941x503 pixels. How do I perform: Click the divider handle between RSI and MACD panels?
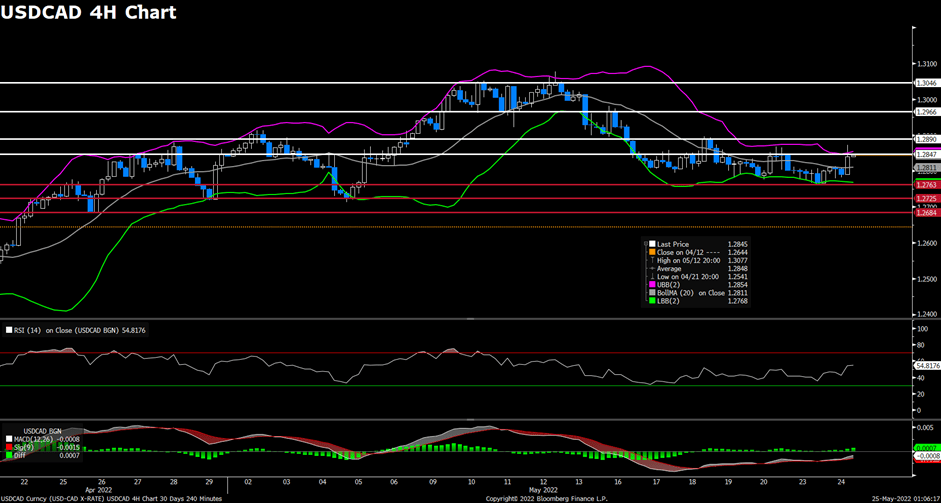(x=470, y=420)
